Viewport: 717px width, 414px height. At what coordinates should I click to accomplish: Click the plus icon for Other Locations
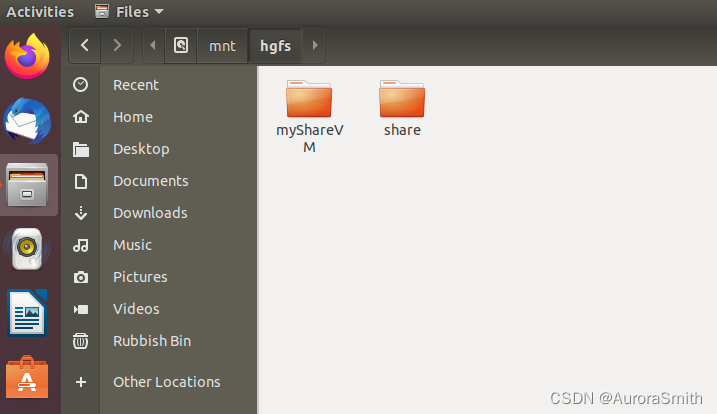80,382
